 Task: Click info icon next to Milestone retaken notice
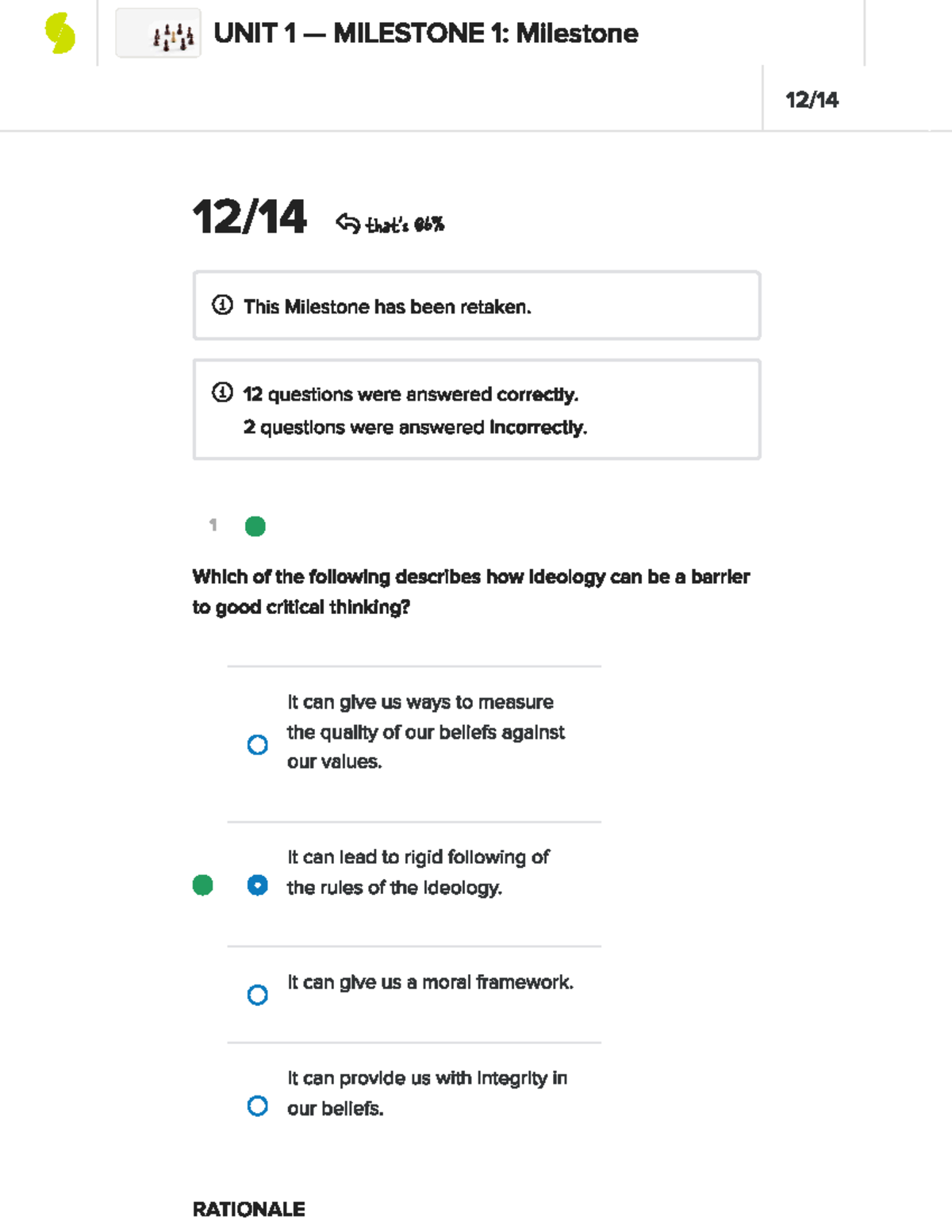pos(222,305)
